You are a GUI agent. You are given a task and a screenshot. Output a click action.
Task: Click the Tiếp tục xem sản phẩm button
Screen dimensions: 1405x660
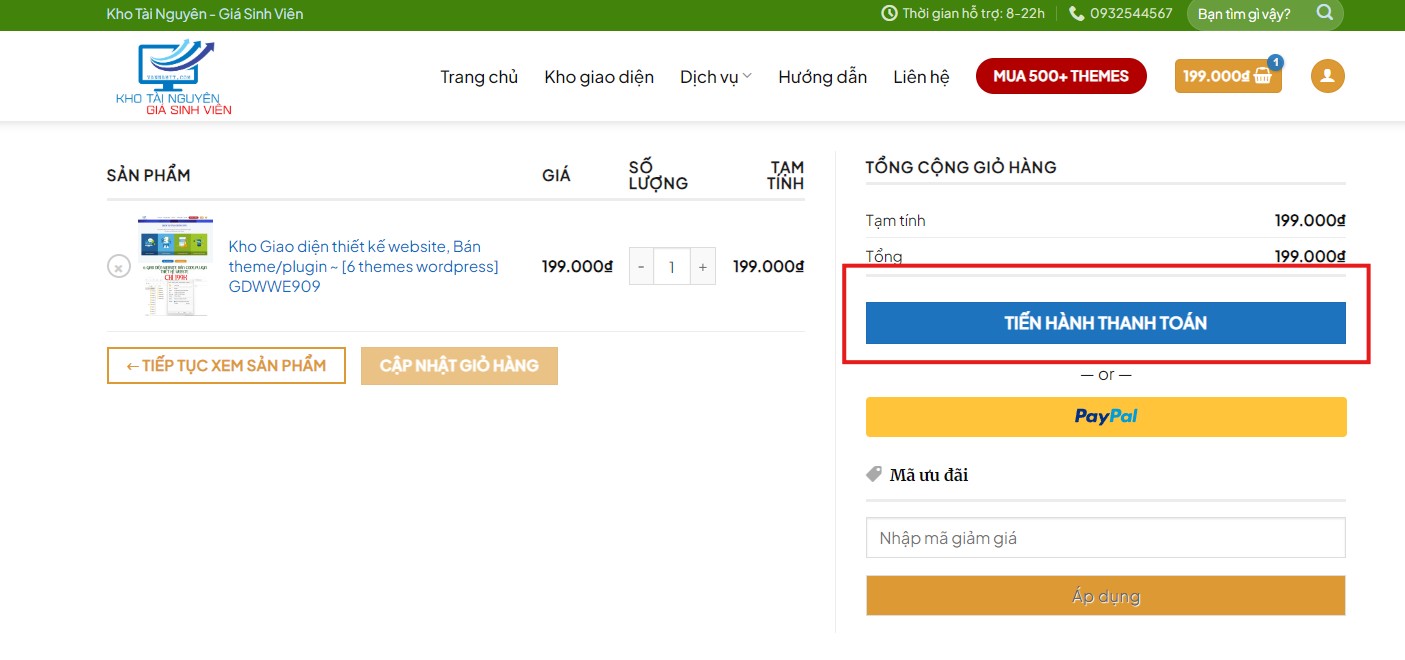(226, 366)
